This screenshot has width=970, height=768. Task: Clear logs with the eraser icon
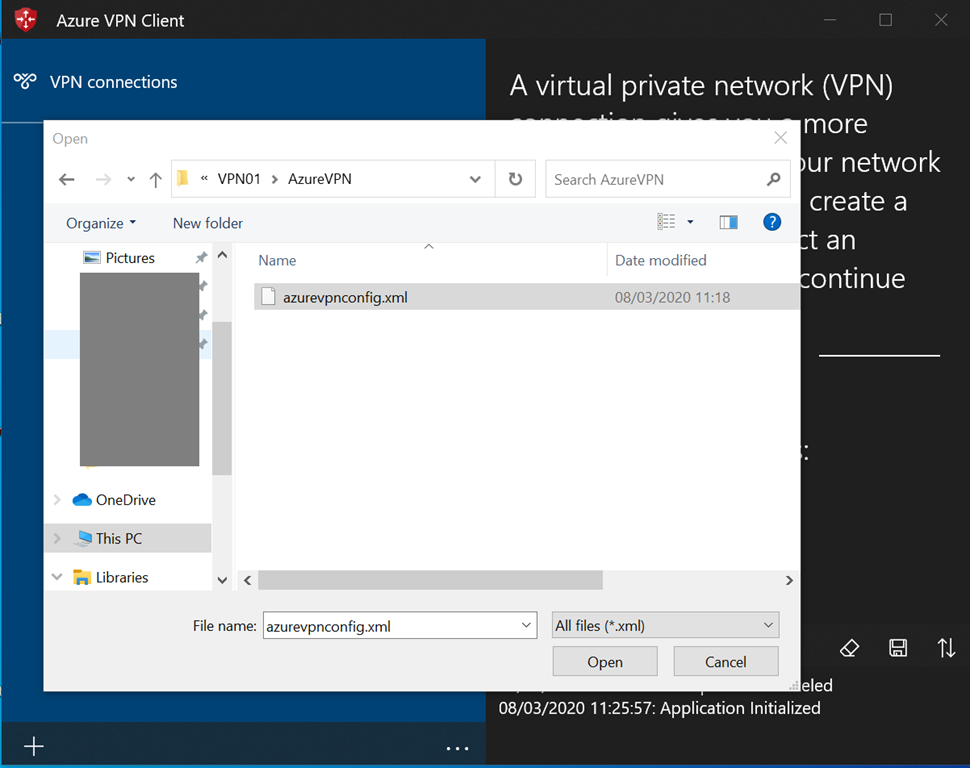(x=849, y=648)
